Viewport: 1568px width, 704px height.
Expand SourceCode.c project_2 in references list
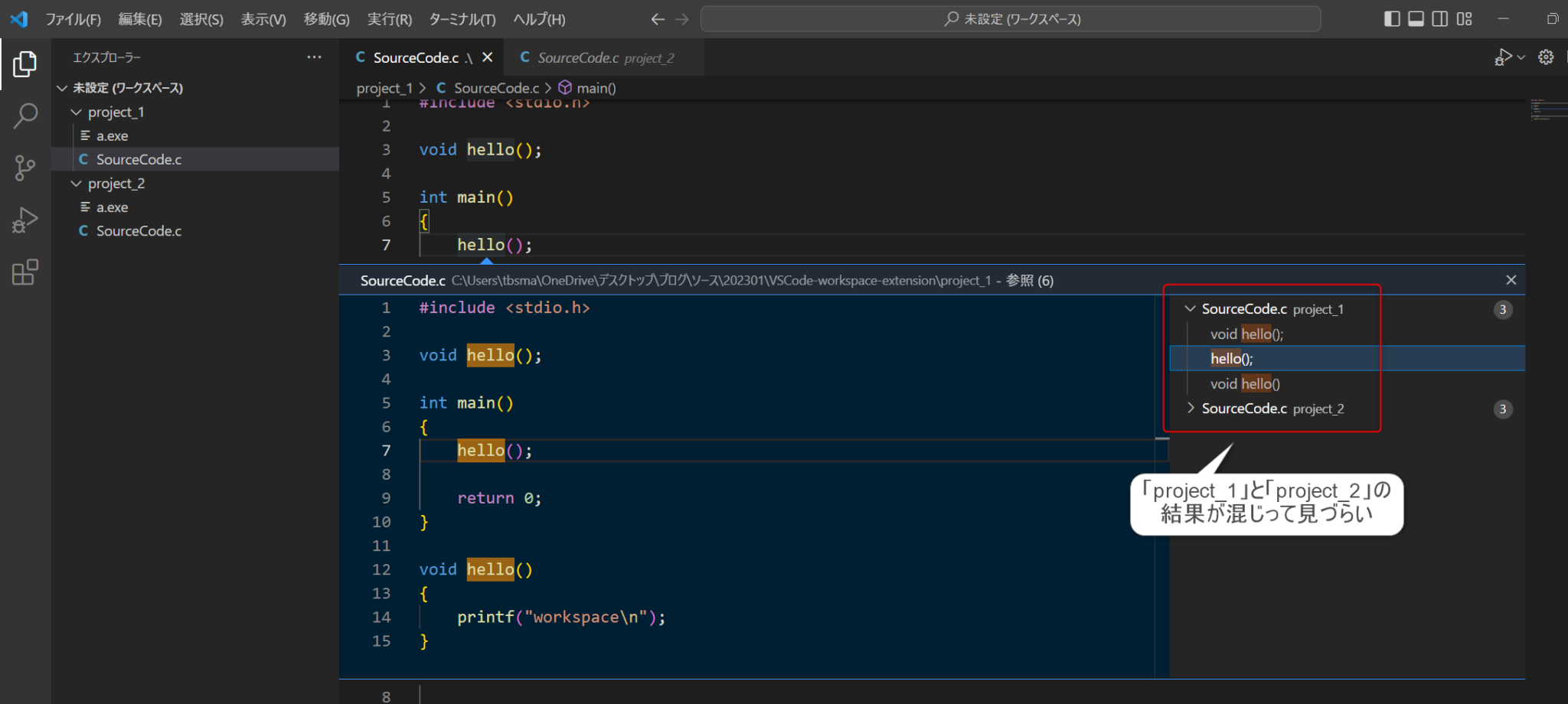pos(1191,408)
